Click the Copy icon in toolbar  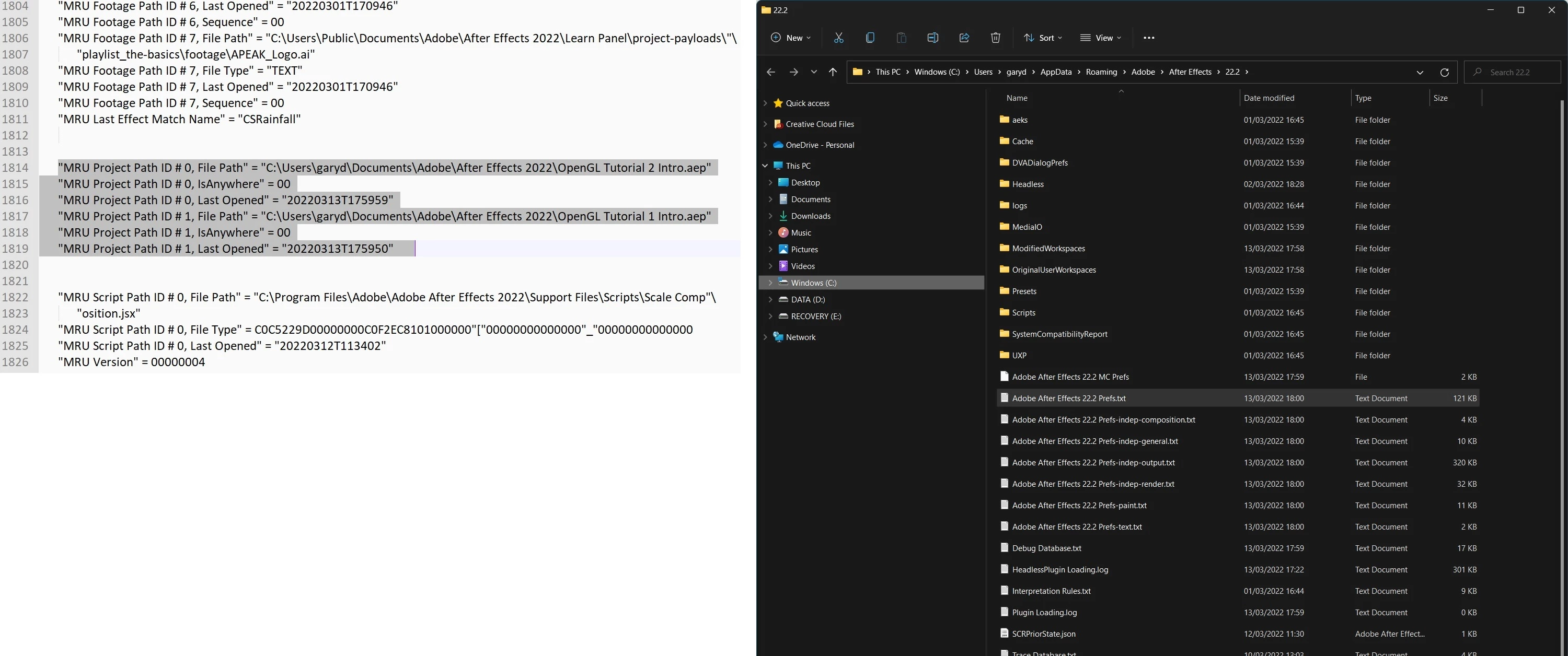click(870, 38)
